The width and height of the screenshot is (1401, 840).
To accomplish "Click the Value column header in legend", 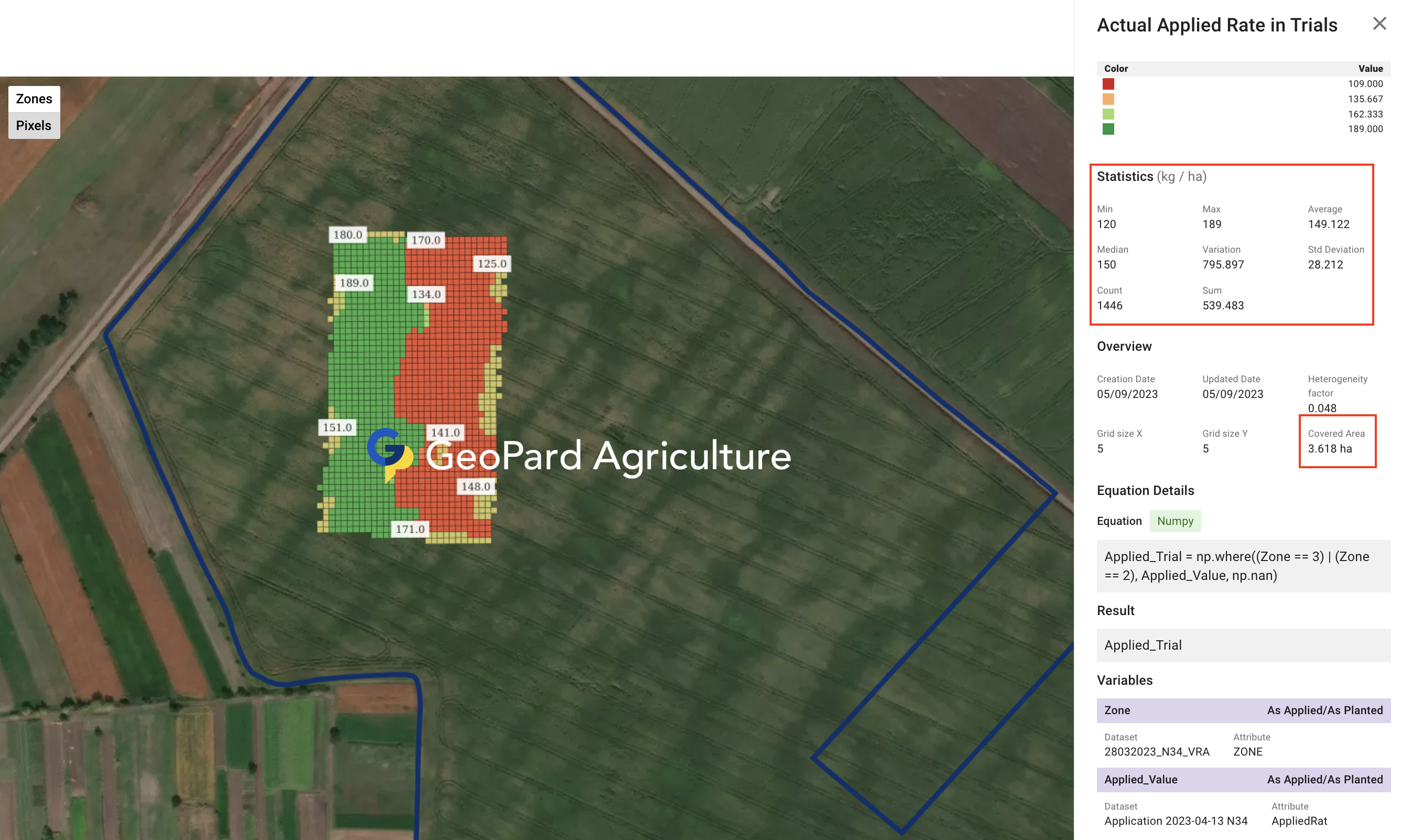I will click(1370, 69).
